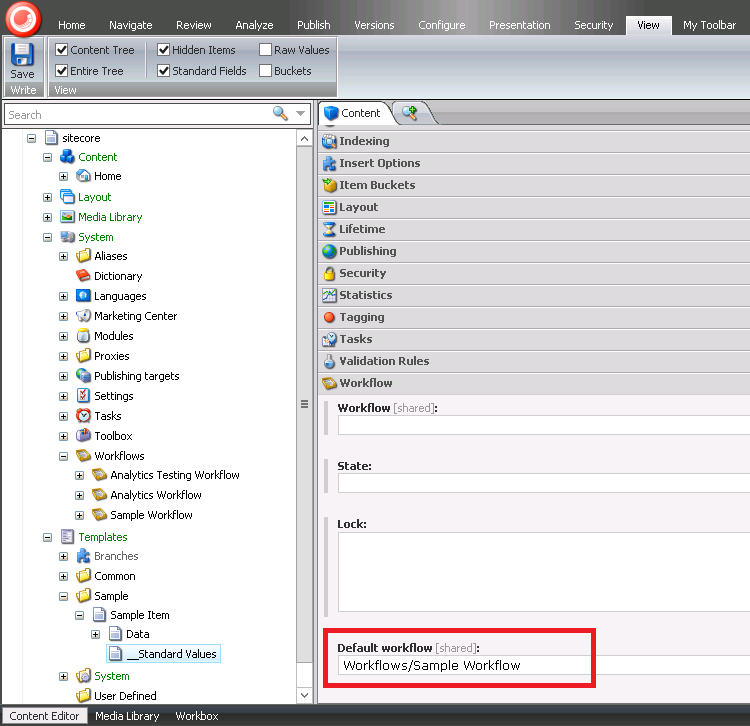Viewport: 750px width, 726px height.
Task: Click the tree scrollbar up arrow
Action: coord(305,139)
